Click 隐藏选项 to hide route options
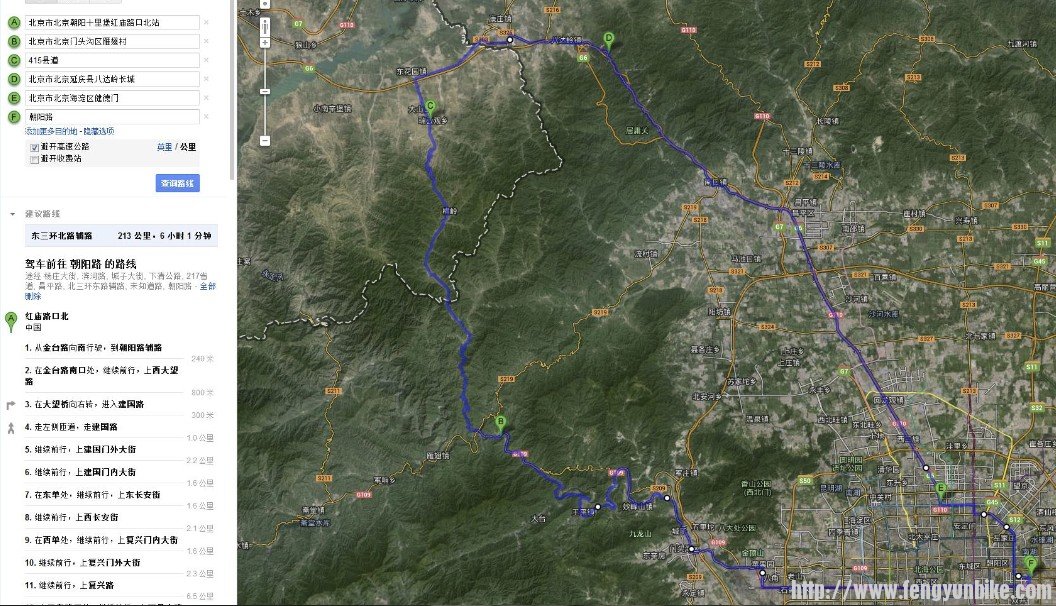 tap(99, 131)
